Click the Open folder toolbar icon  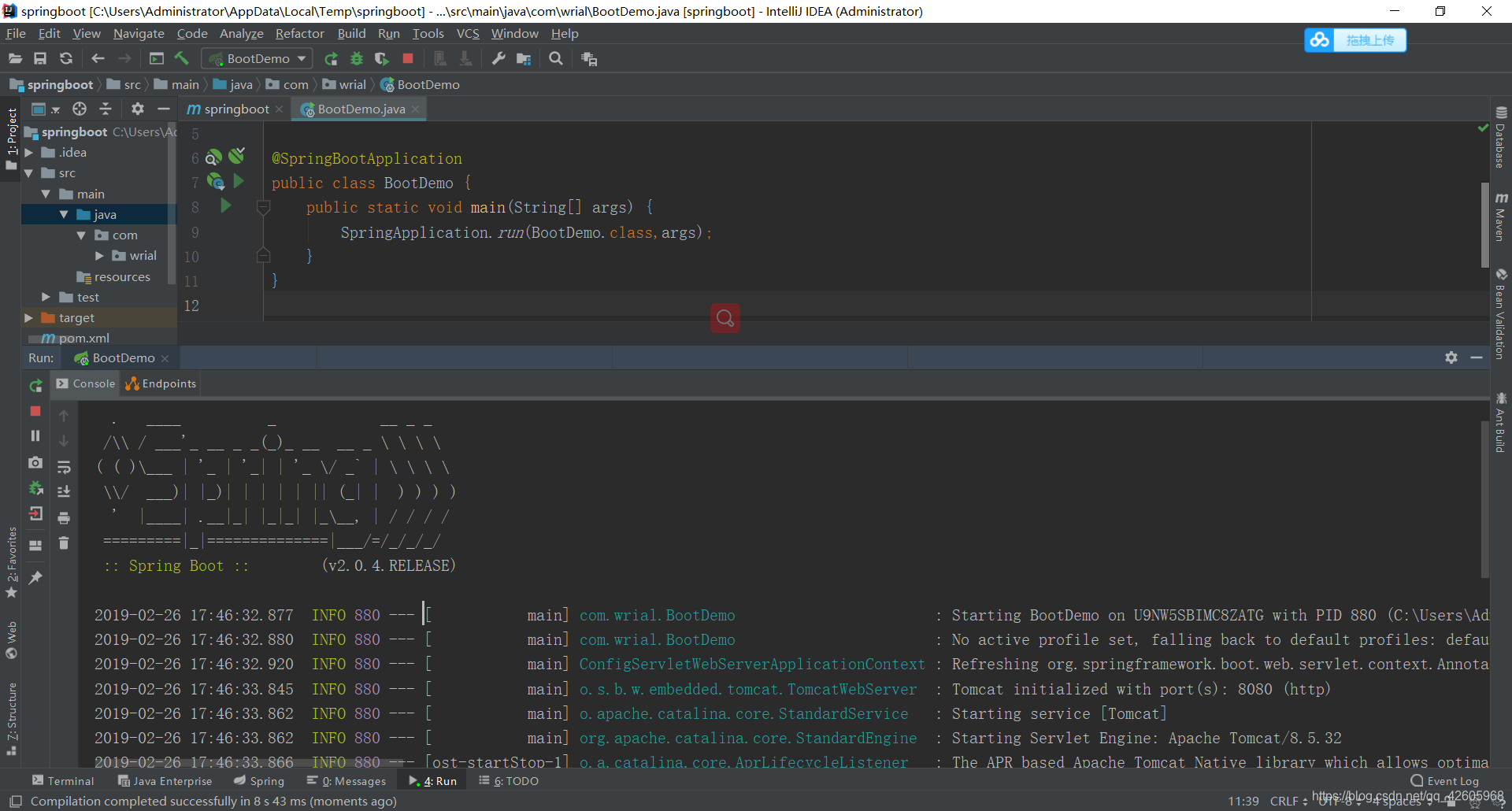15,59
